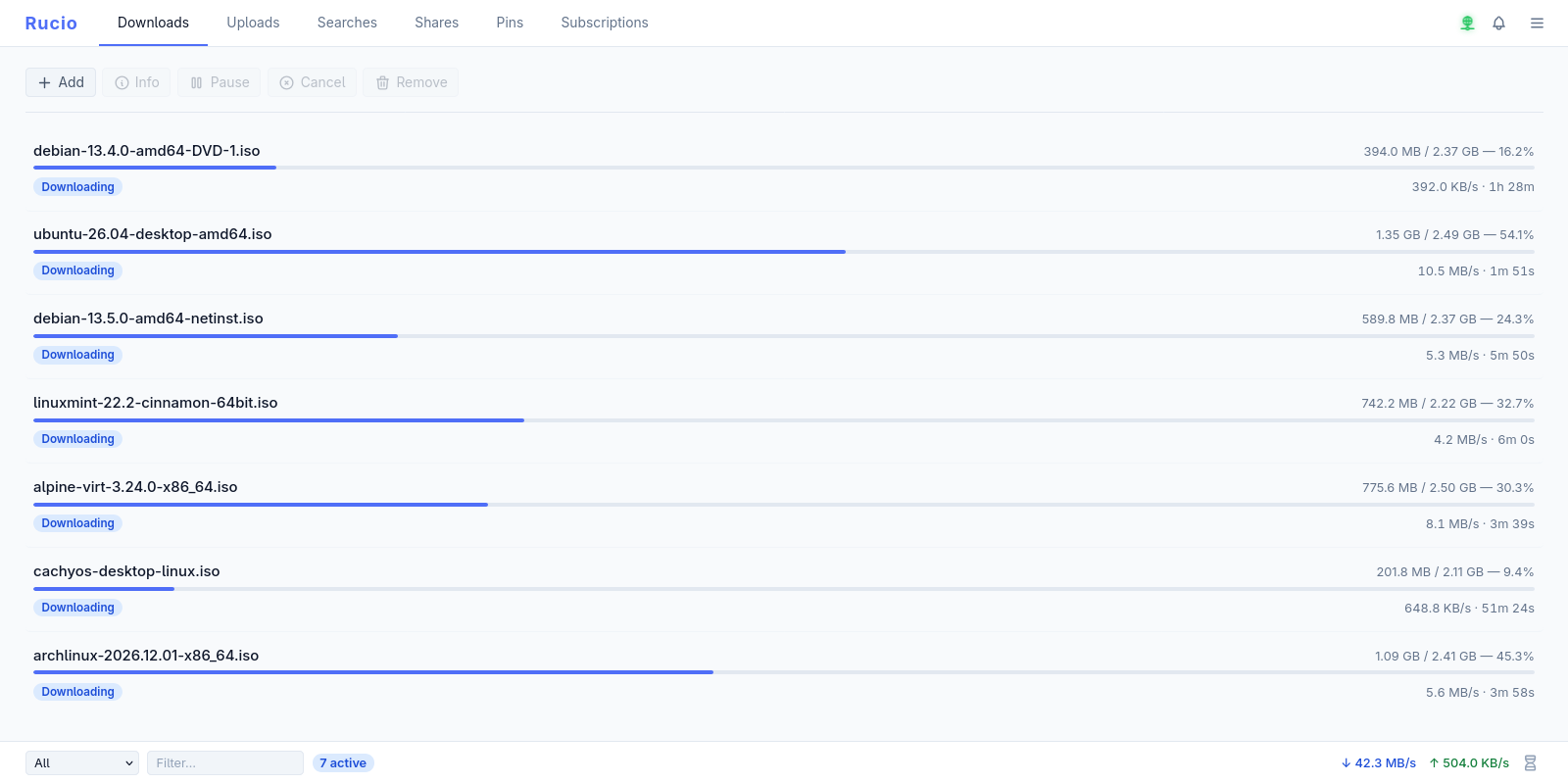Select linuxmint-22.2-cinnamon-64bit.iso
Screen dimensions: 1568x784
pos(156,403)
